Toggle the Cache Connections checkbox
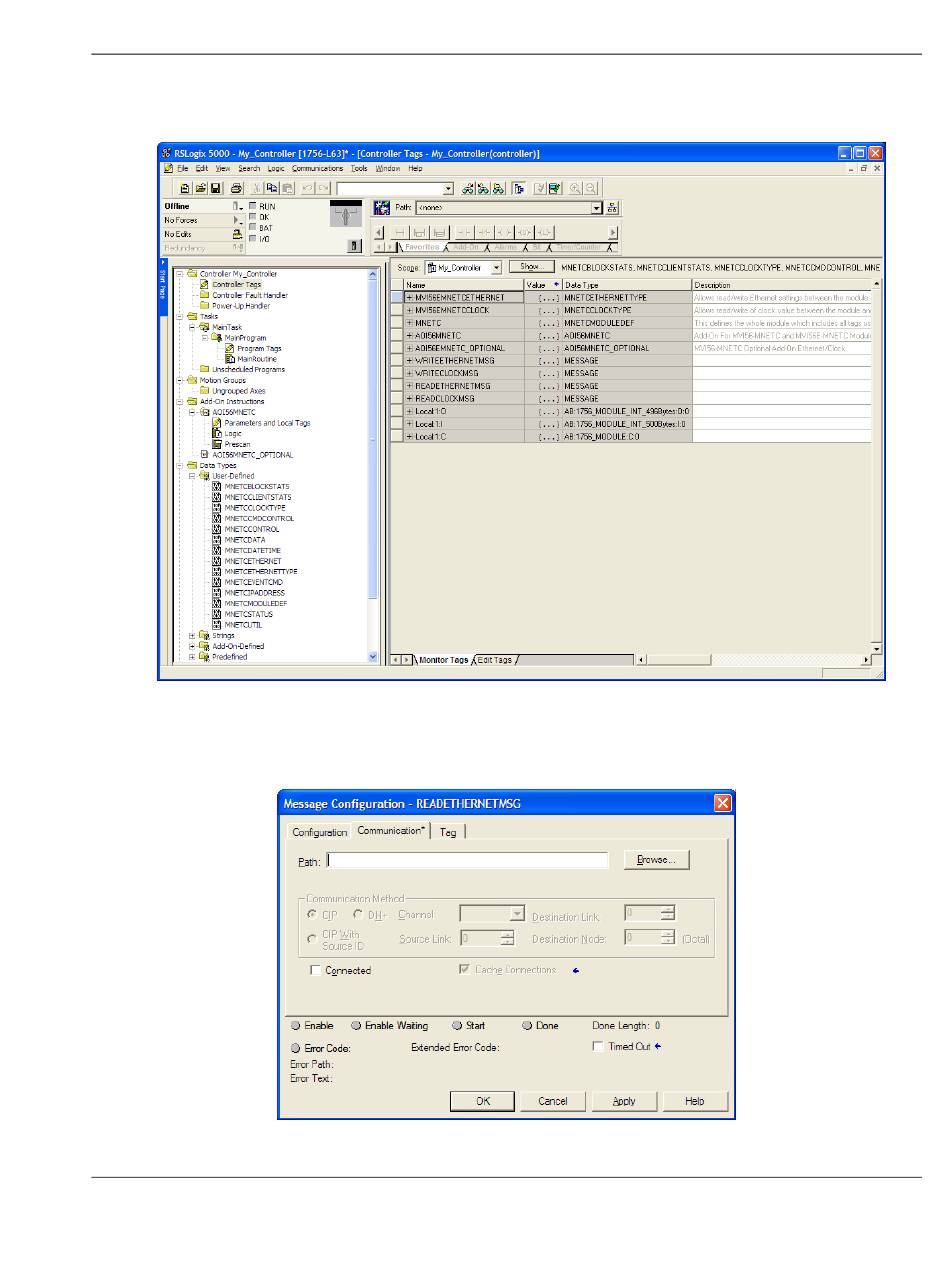The width and height of the screenshot is (950, 1267). [466, 970]
